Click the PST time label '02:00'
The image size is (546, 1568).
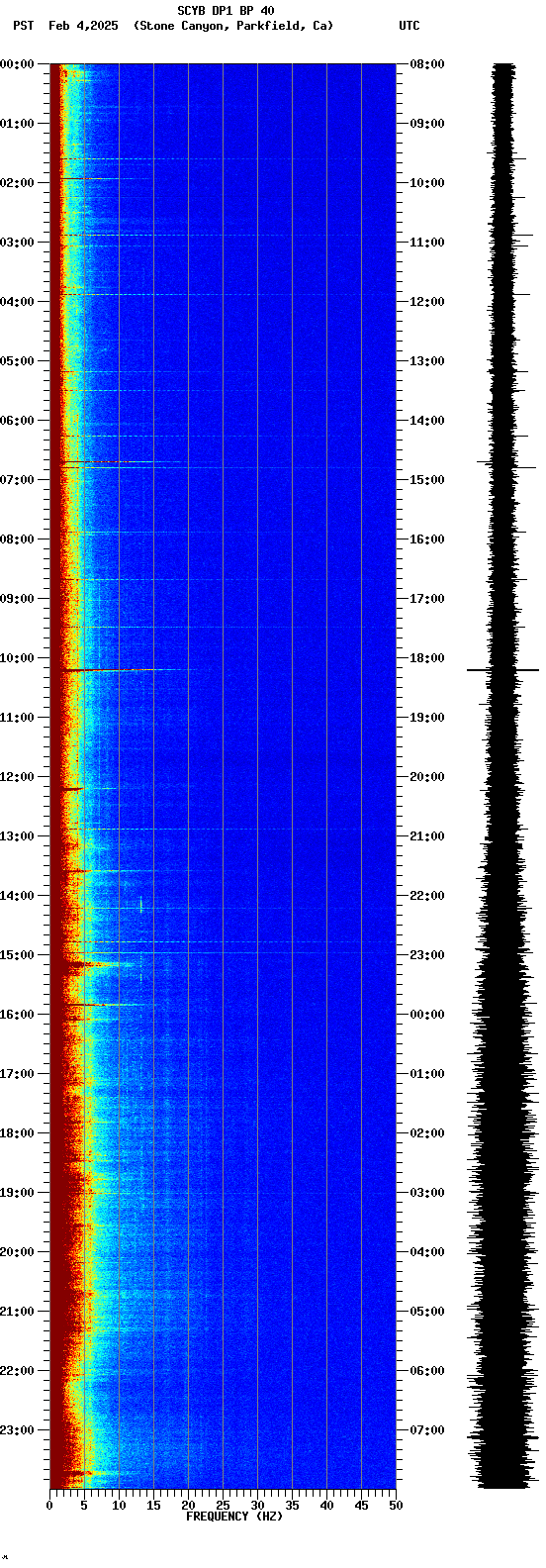click(17, 183)
